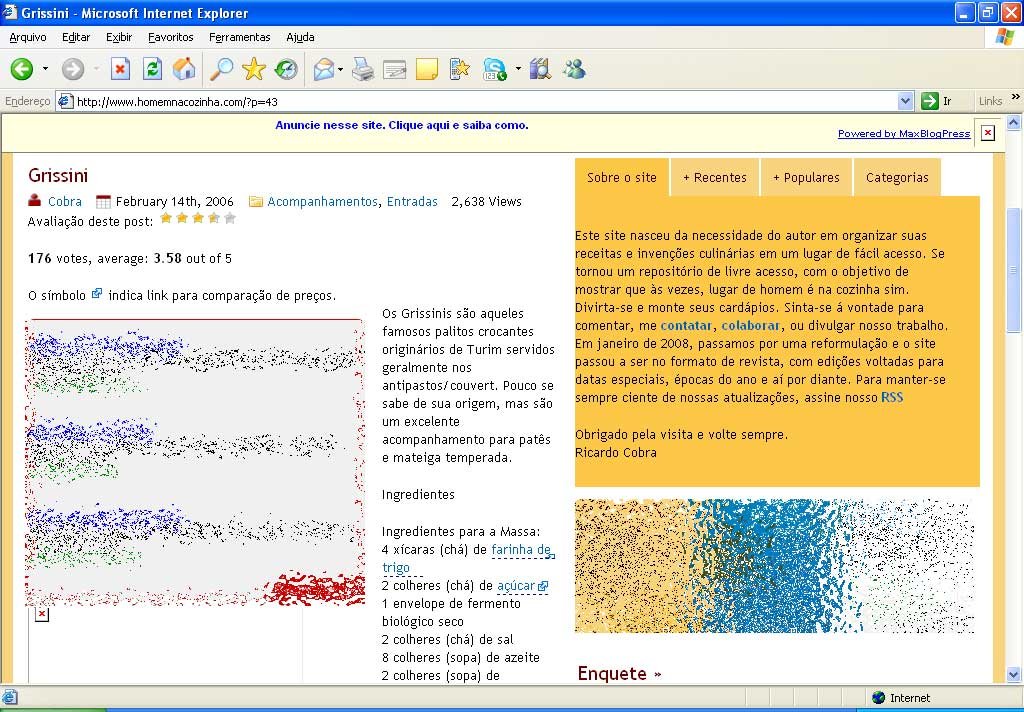Switch to the + Populares tab
1024x712 pixels.
click(x=805, y=177)
